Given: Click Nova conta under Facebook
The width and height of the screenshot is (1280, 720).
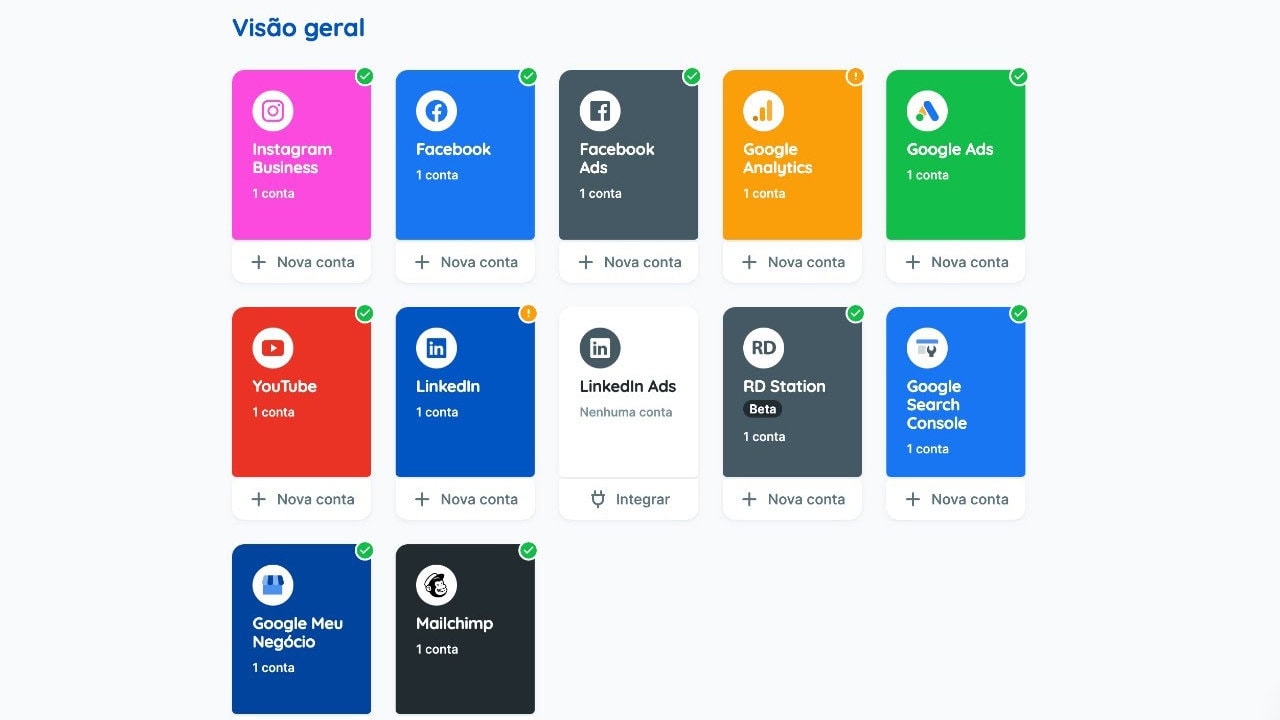Looking at the screenshot, I should pyautogui.click(x=465, y=261).
